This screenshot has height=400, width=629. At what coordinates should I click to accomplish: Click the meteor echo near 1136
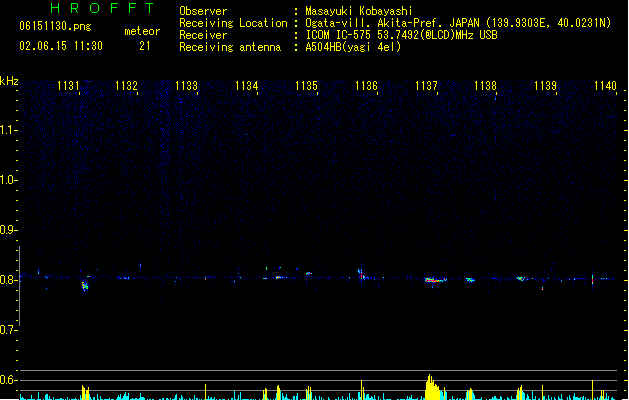[361, 274]
